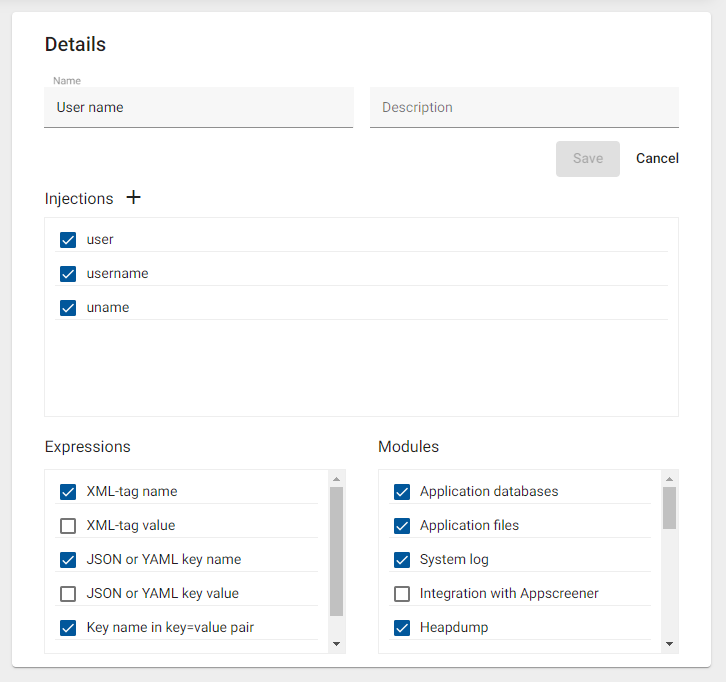
Task: Toggle JSON or YAML key name checkbox
Action: tap(68, 560)
